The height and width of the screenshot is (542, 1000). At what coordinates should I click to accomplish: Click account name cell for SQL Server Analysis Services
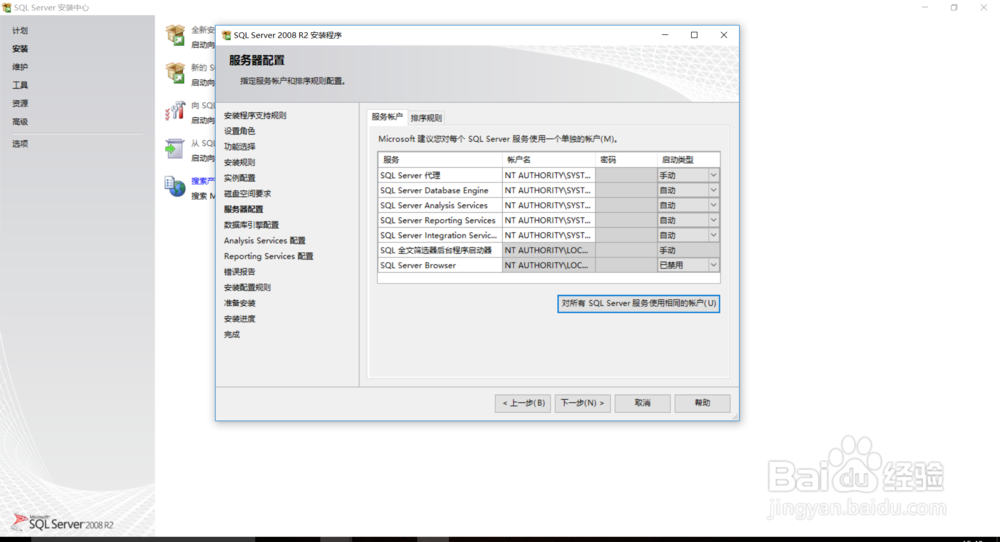tap(548, 205)
